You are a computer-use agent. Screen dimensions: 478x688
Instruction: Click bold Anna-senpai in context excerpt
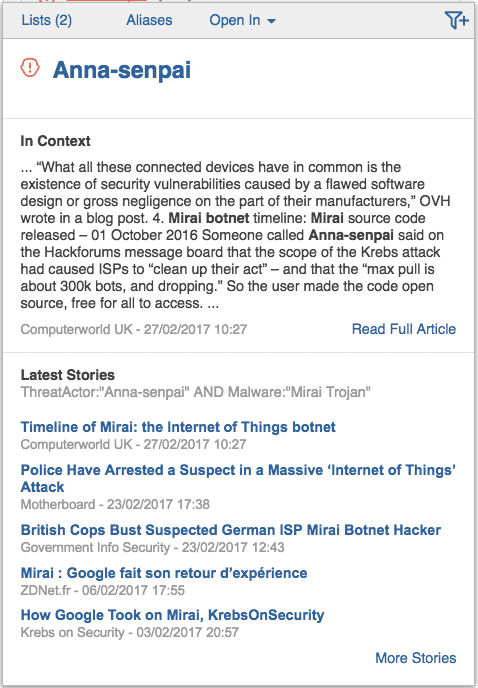tap(351, 235)
